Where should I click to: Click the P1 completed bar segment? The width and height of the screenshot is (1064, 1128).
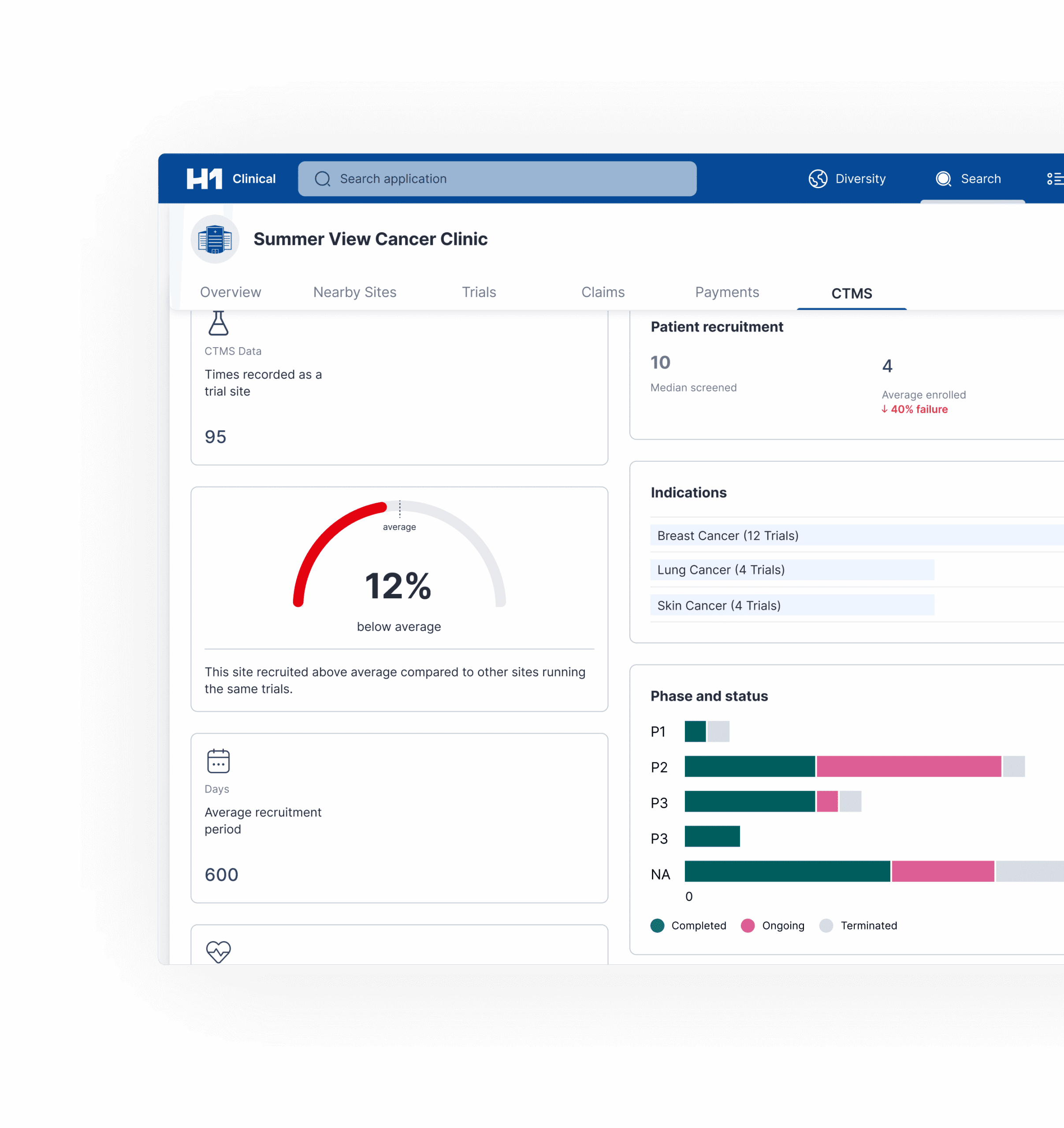point(695,731)
